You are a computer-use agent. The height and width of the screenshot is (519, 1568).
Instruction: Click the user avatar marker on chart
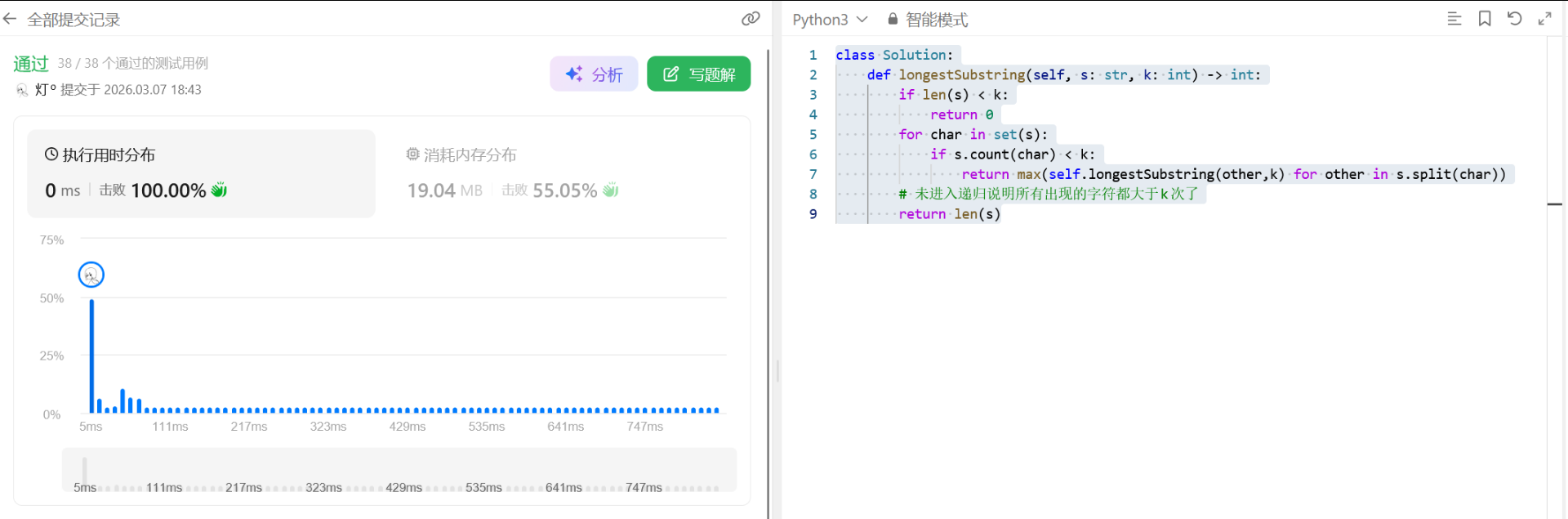click(91, 275)
